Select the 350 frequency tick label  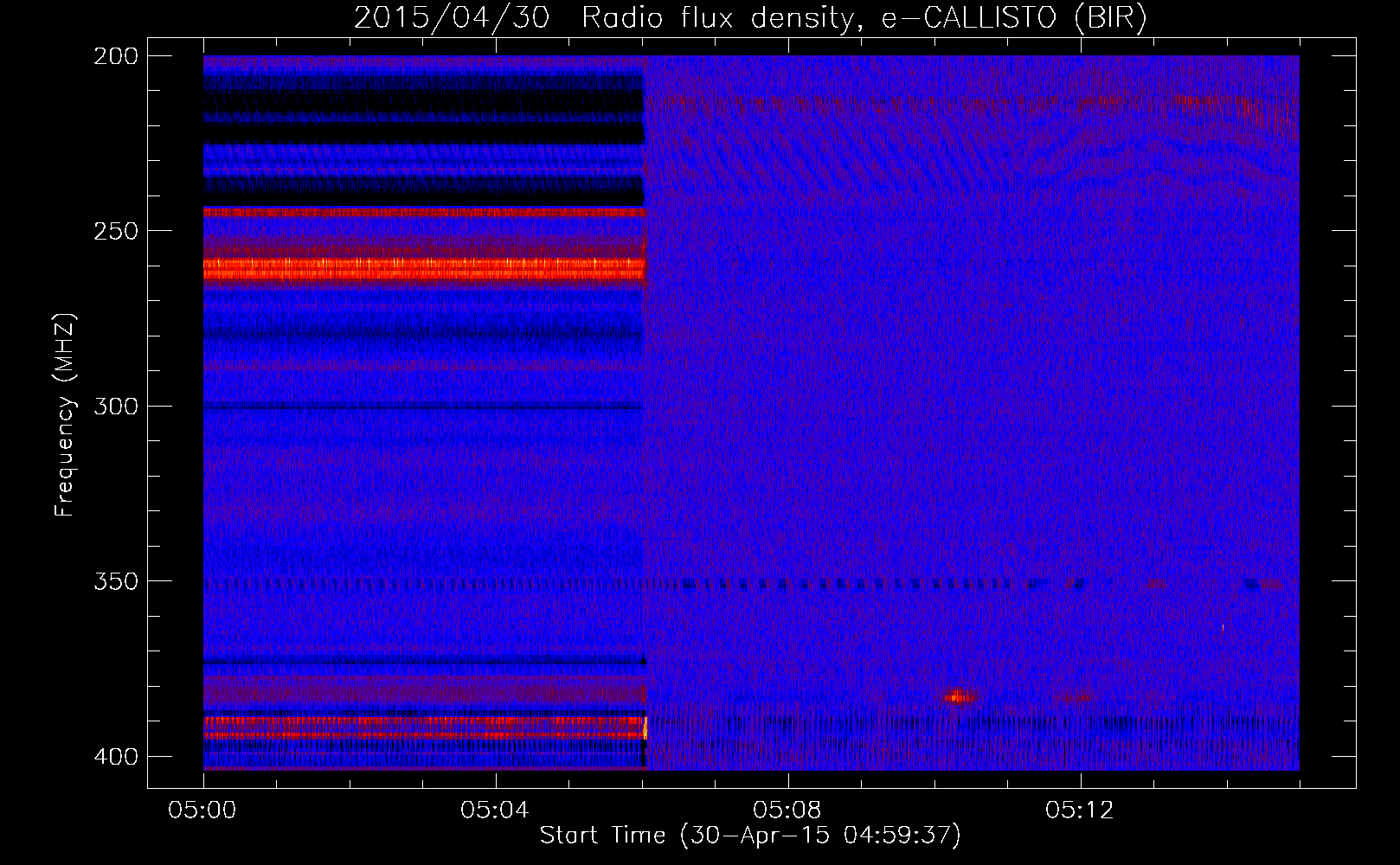[x=116, y=581]
